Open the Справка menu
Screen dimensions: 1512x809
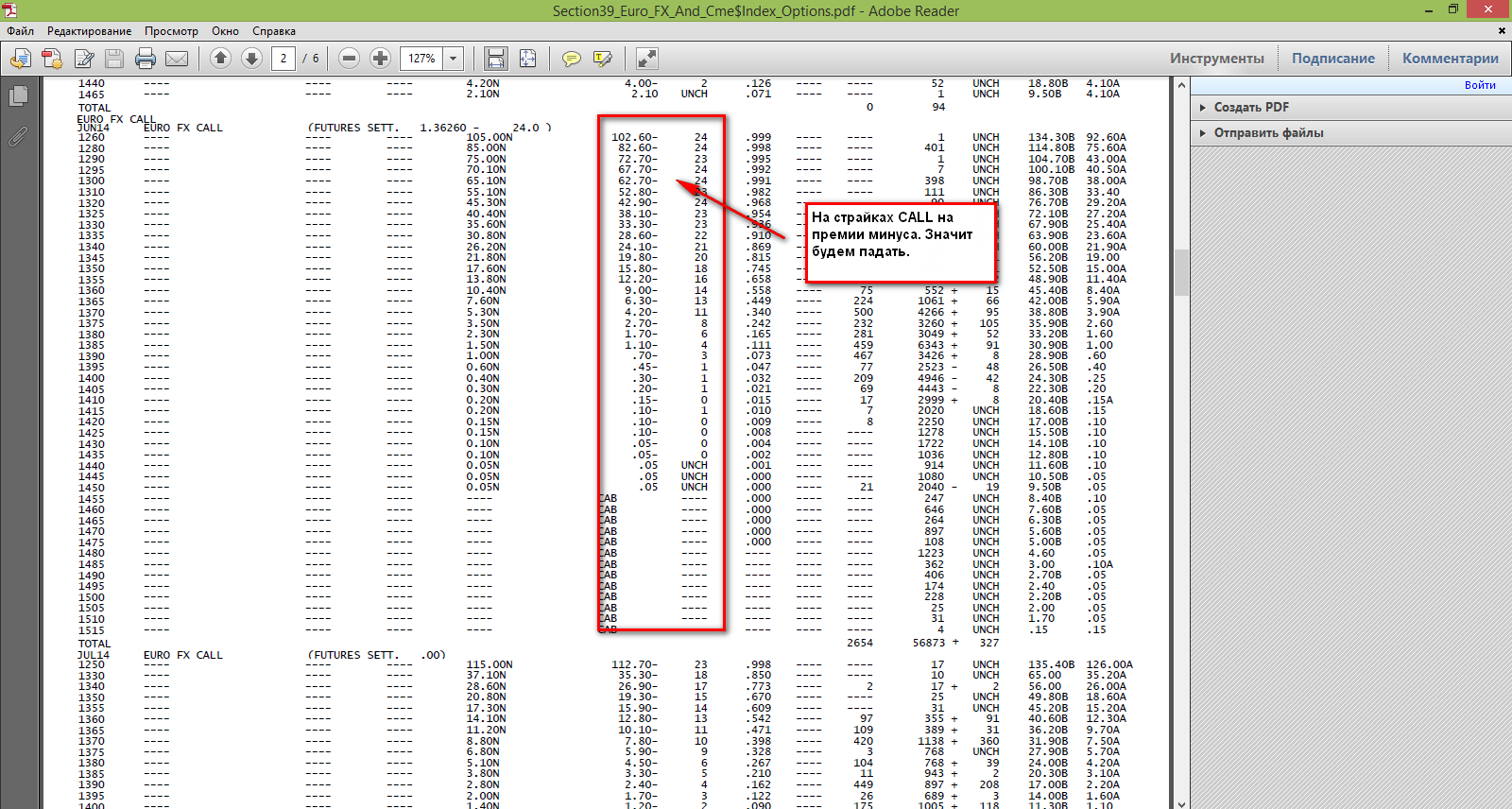[x=274, y=31]
